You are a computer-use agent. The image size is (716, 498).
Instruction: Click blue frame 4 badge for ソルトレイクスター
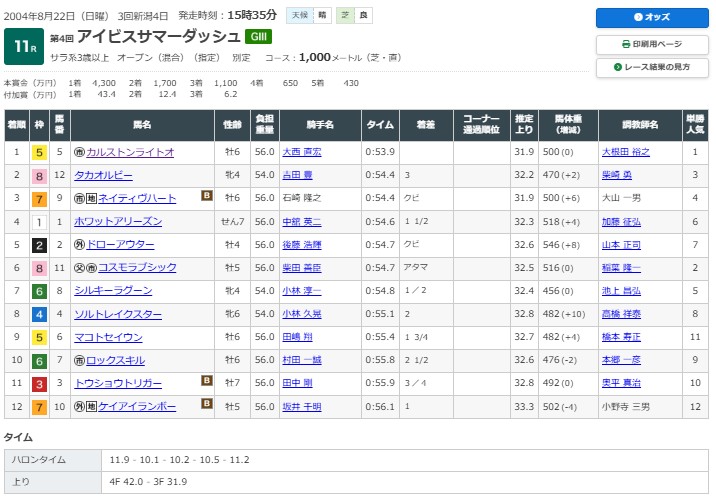(39, 313)
